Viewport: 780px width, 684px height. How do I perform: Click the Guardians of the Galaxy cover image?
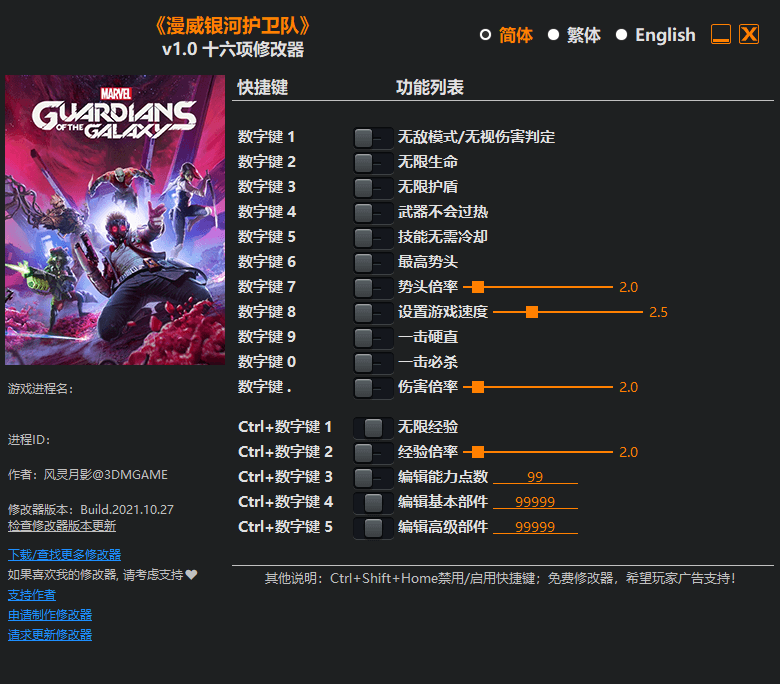tap(115, 220)
